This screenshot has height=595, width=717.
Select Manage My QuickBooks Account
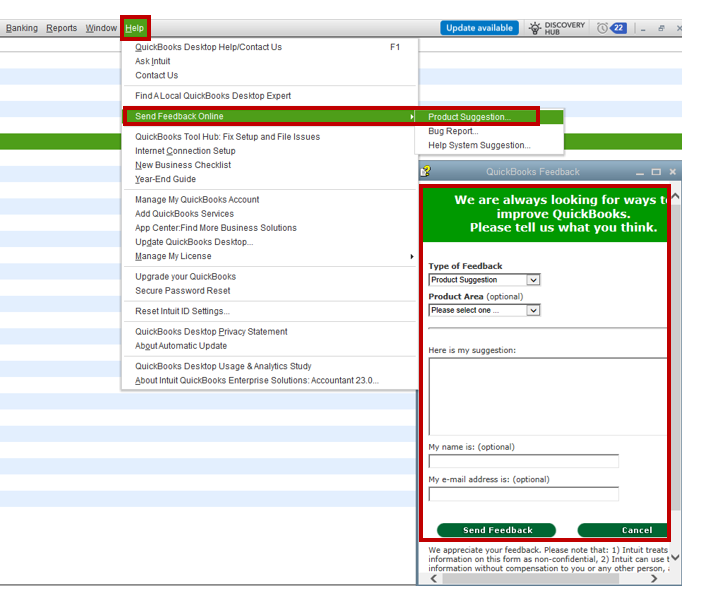(270, 200)
